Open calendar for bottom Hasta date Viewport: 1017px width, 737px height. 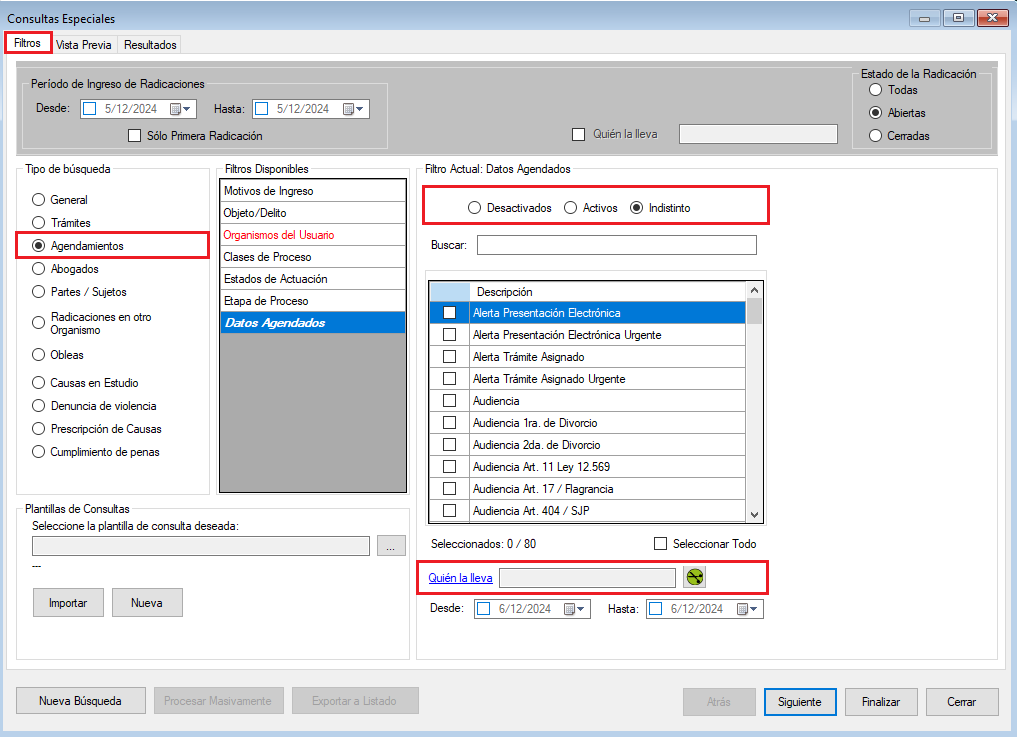[746, 608]
